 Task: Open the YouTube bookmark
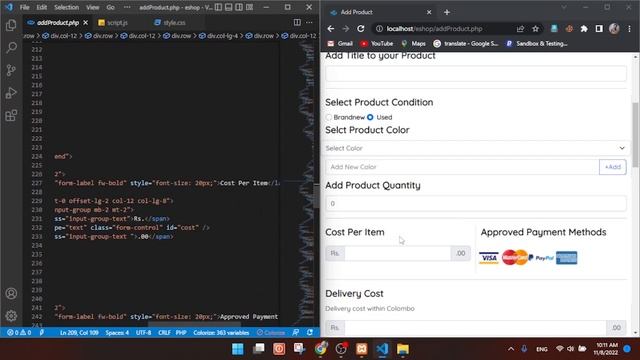coord(376,44)
